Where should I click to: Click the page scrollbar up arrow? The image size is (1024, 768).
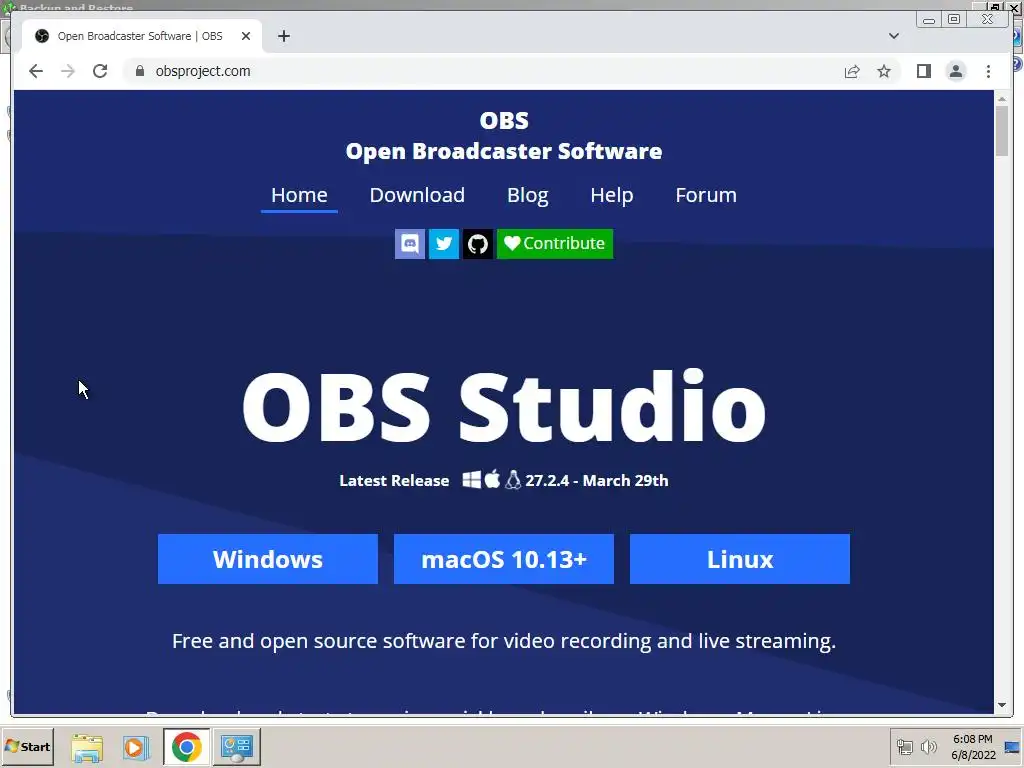click(1002, 98)
